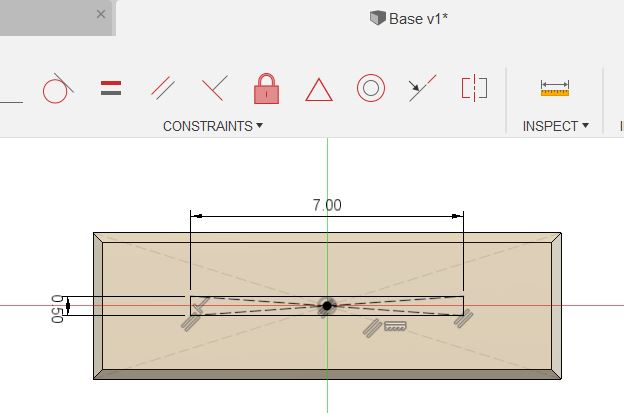Select the Symmetry constraint tool
This screenshot has height=413, width=624.
[474, 88]
